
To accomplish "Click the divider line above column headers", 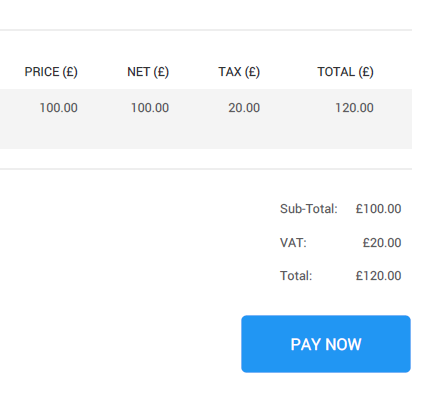I will click(206, 30).
